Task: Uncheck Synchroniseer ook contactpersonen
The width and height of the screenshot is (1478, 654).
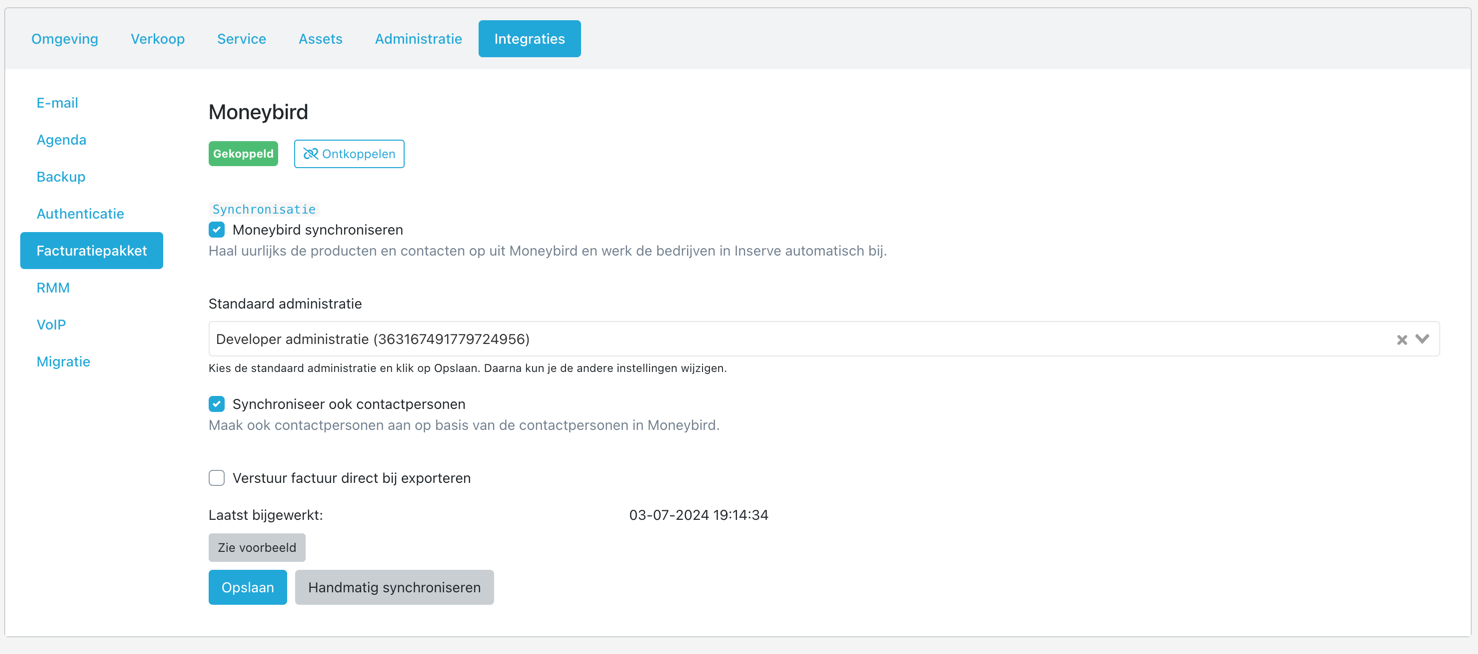Action: [x=217, y=404]
